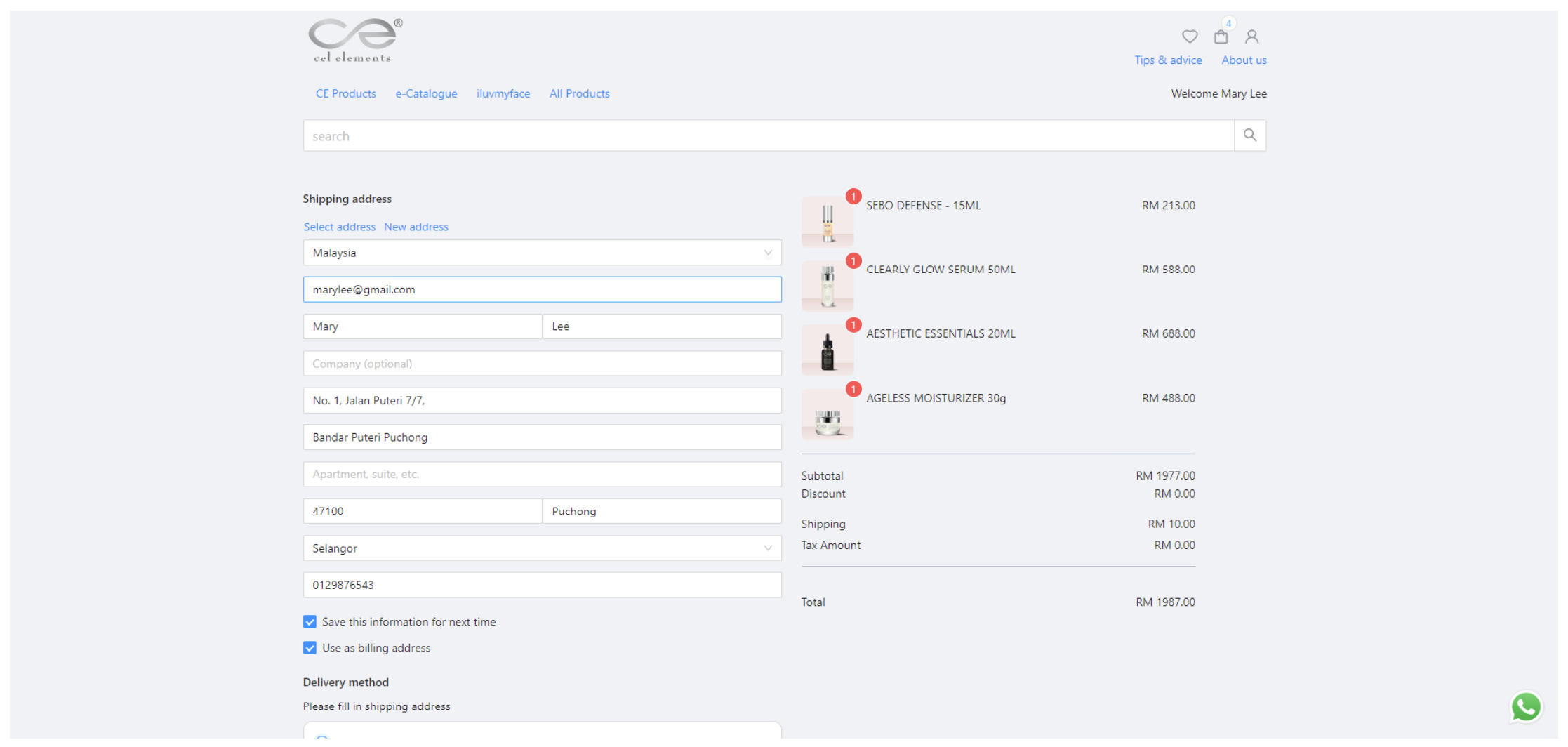Click Clearly Glow Serum product thumbnail
Image resolution: width=1568 pixels, height=747 pixels.
(828, 286)
